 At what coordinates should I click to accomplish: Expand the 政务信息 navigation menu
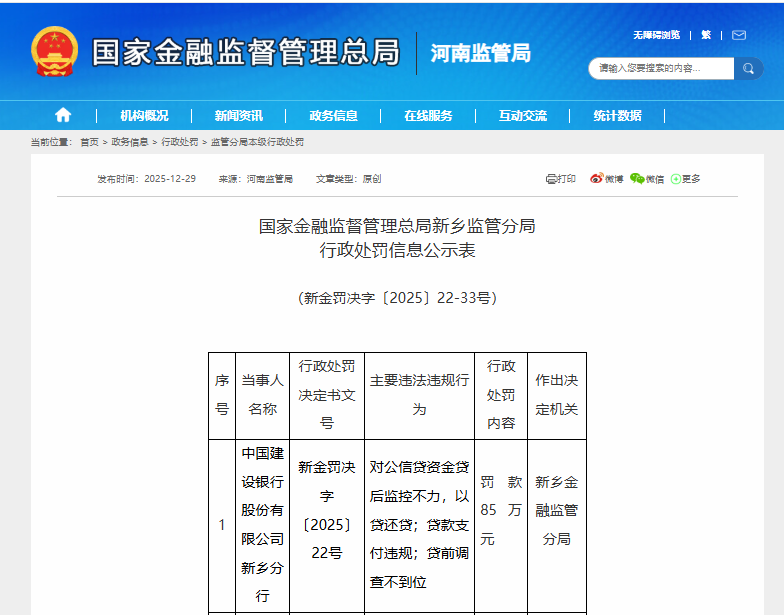(x=333, y=116)
